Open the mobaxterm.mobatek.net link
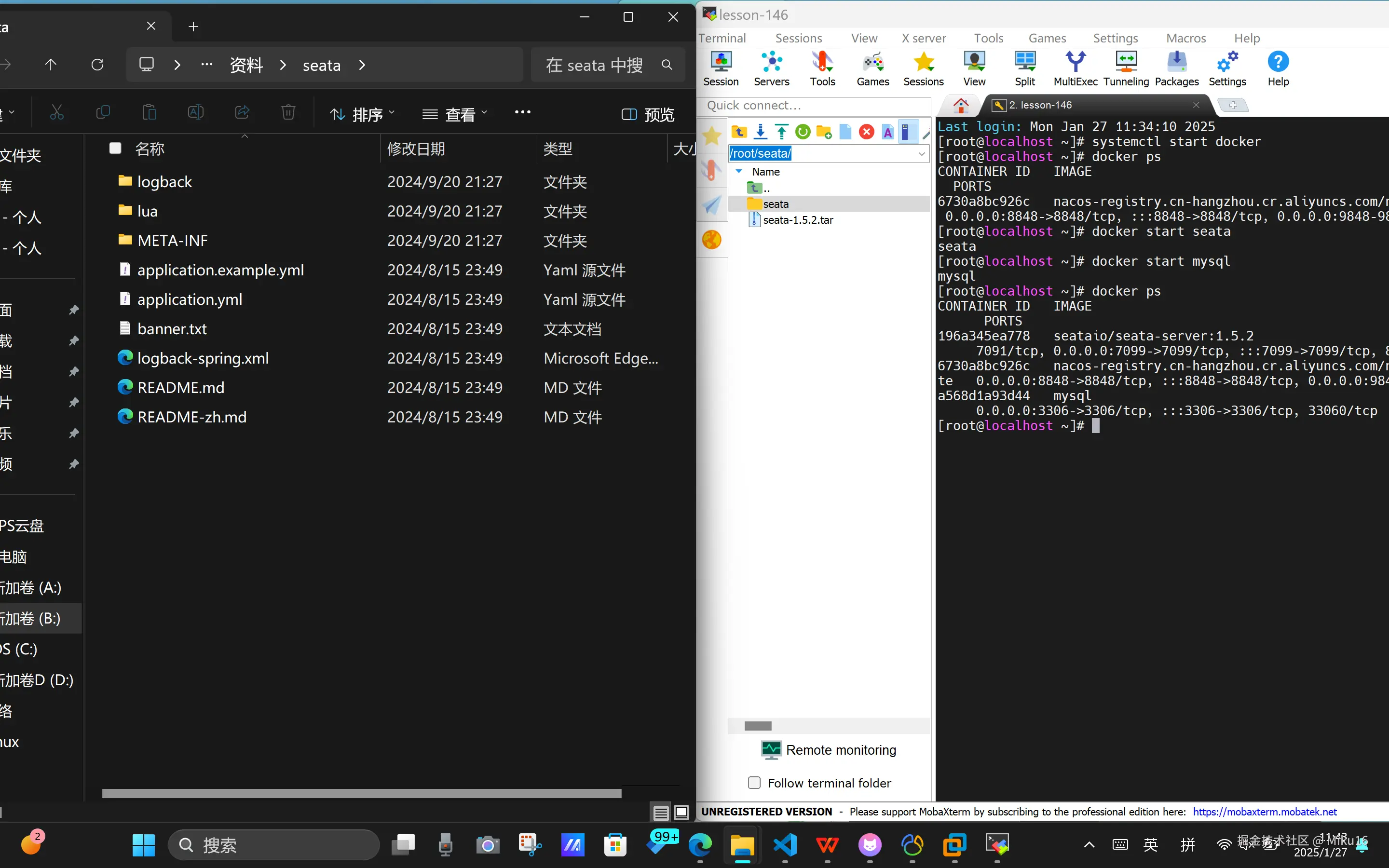Screen dimensions: 1389x868 tap(1265, 812)
